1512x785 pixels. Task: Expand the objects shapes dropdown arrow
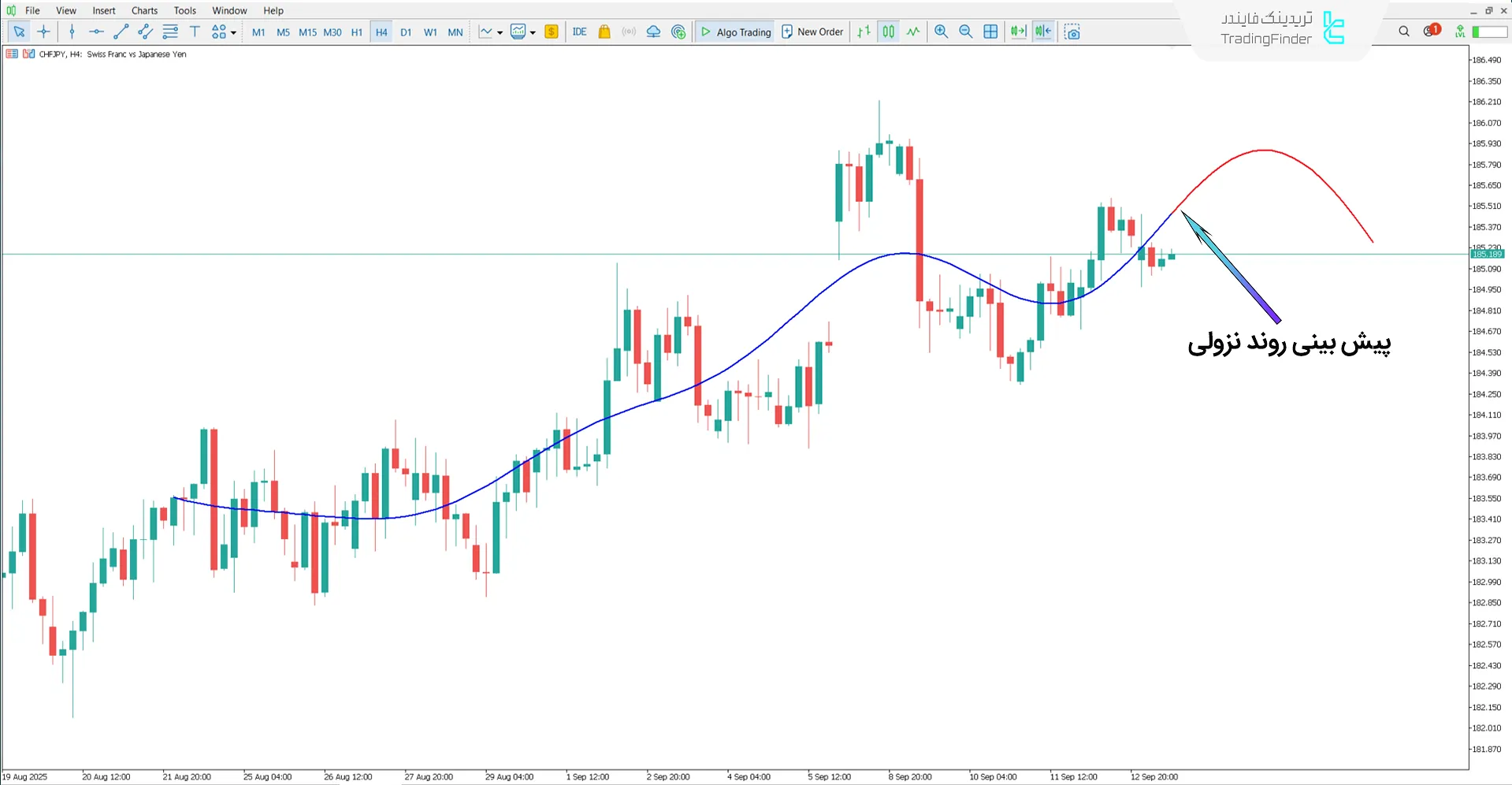click(233, 33)
